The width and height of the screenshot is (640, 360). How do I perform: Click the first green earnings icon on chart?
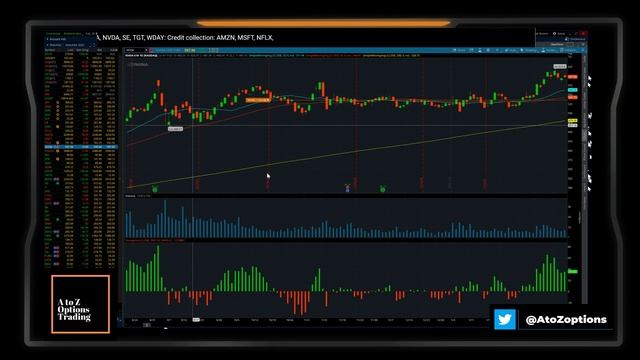(x=155, y=189)
